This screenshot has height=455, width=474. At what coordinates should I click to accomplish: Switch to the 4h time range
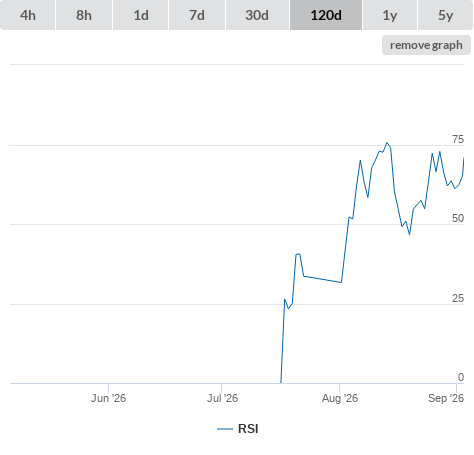(x=28, y=15)
